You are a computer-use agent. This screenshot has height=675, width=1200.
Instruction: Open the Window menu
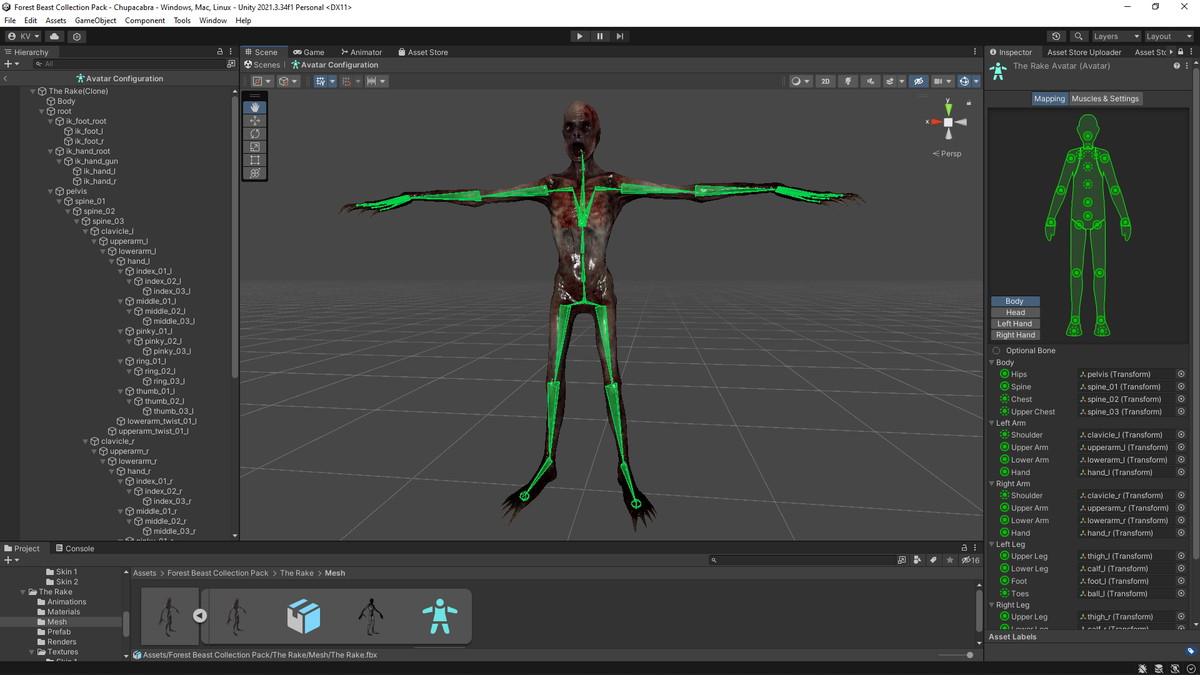[x=213, y=20]
